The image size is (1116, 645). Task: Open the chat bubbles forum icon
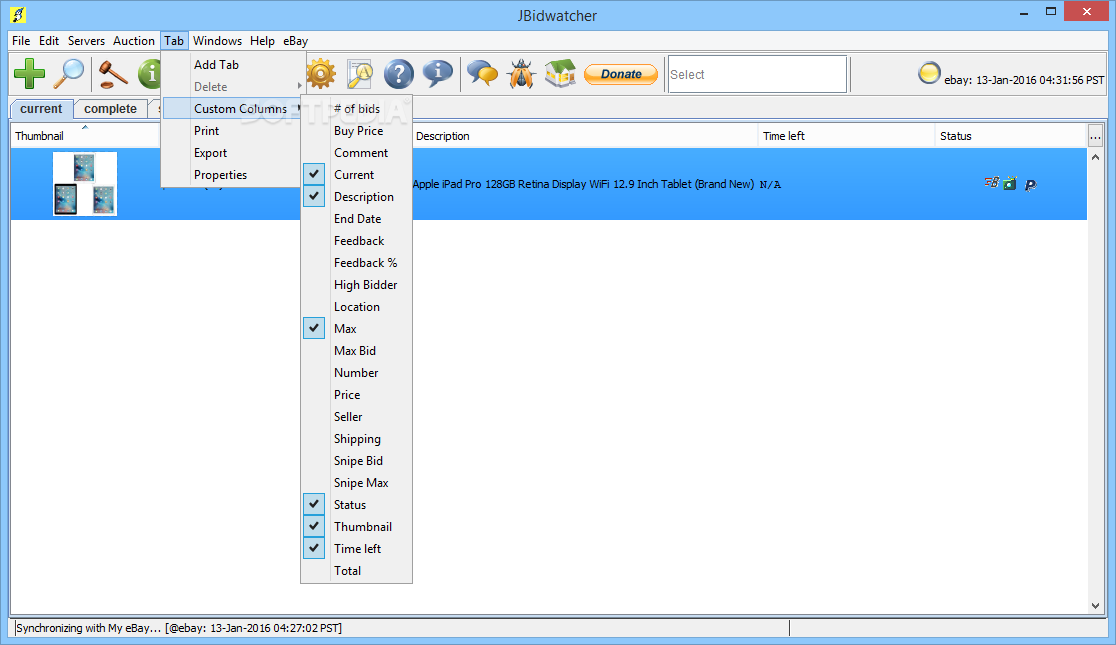pyautogui.click(x=483, y=73)
